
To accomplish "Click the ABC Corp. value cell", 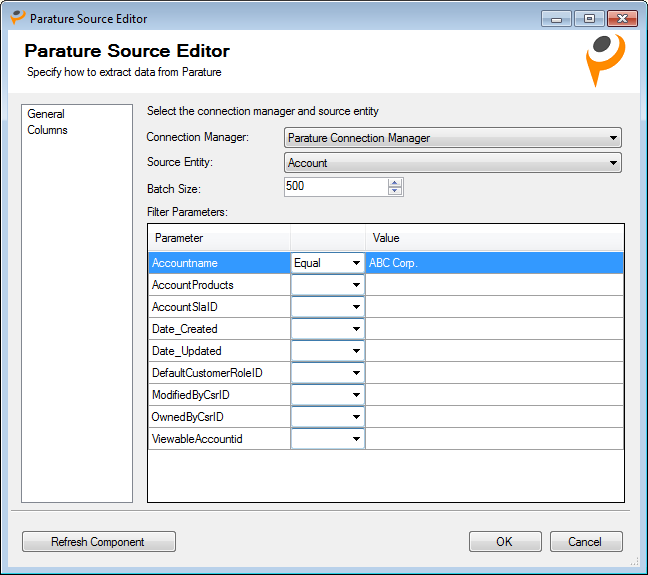I will 494,263.
